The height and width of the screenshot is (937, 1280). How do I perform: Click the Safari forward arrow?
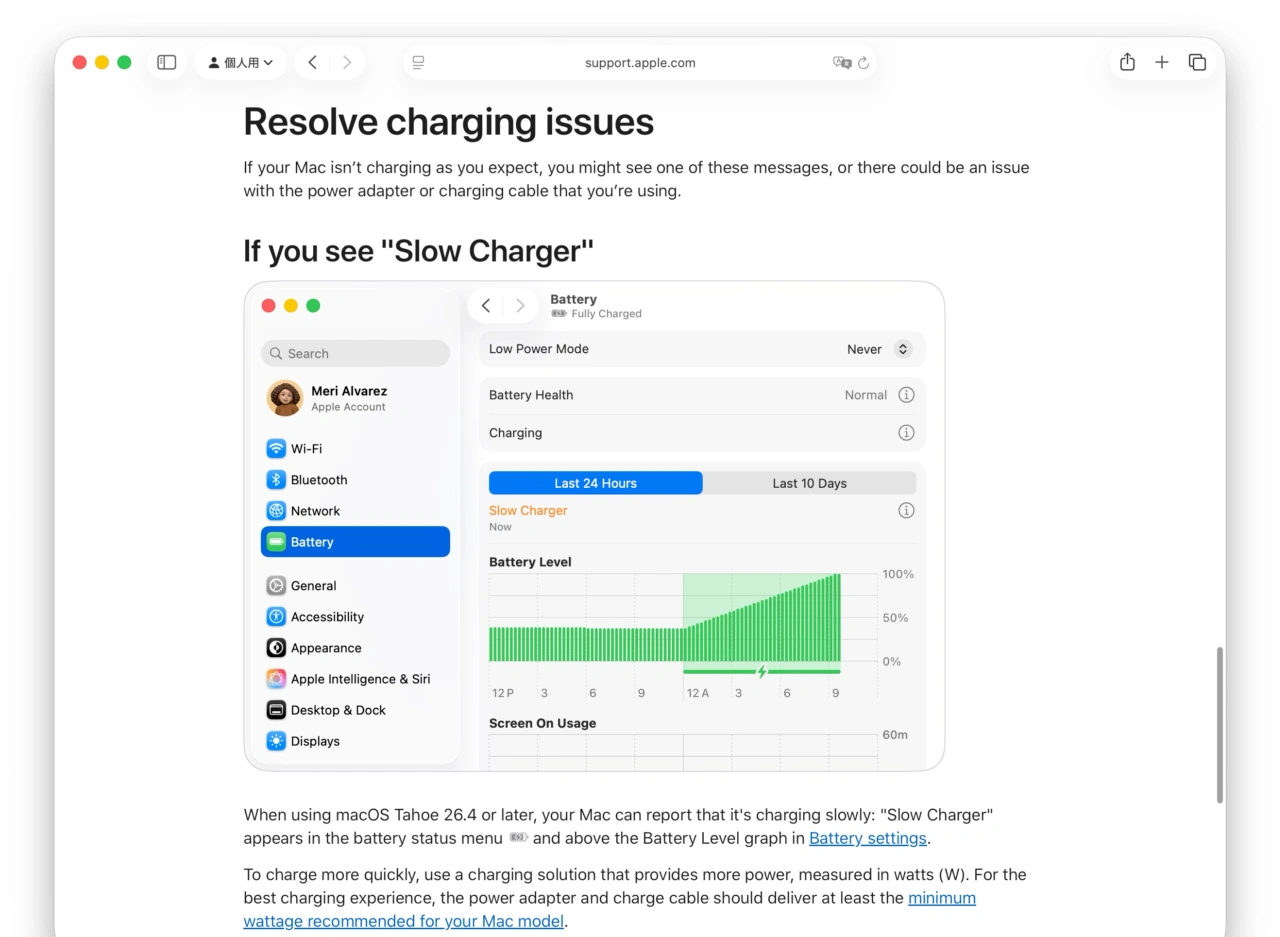point(347,62)
